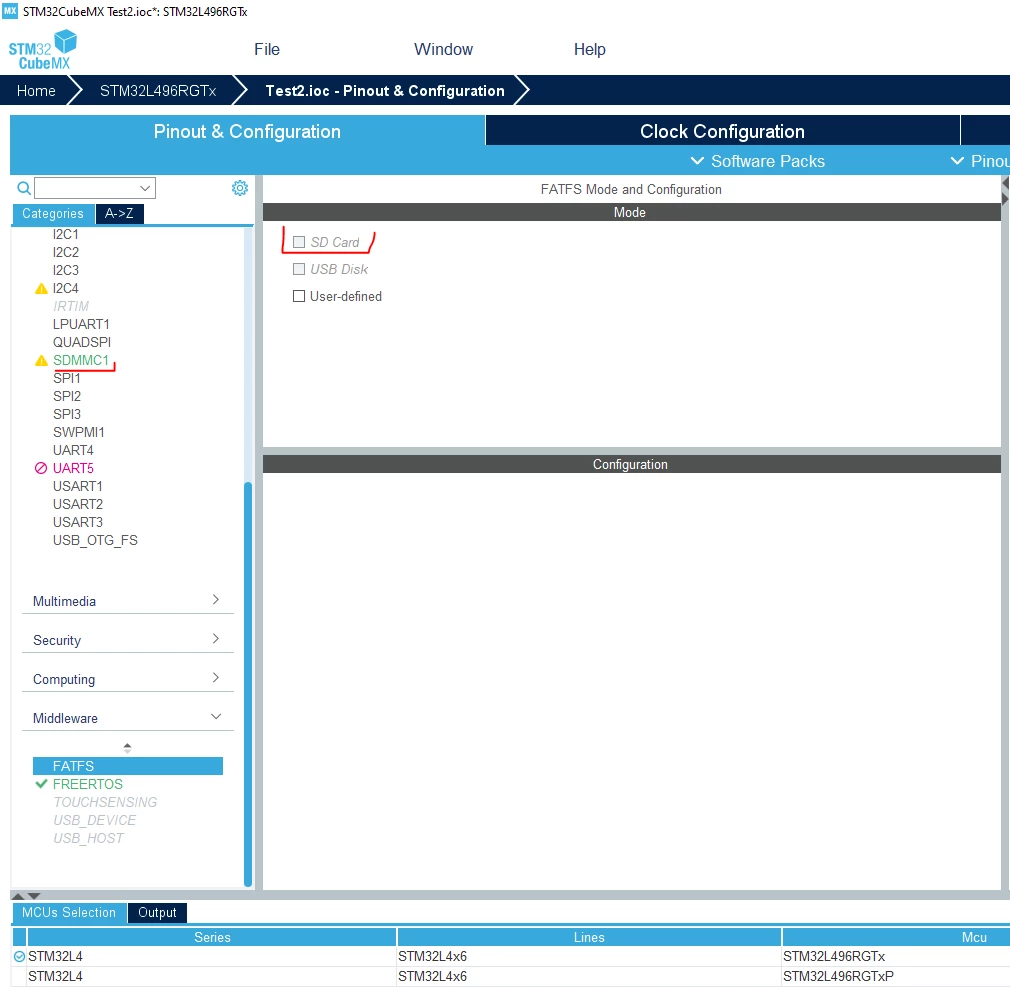
Task: Click the middleware list sort arrows
Action: pos(128,748)
